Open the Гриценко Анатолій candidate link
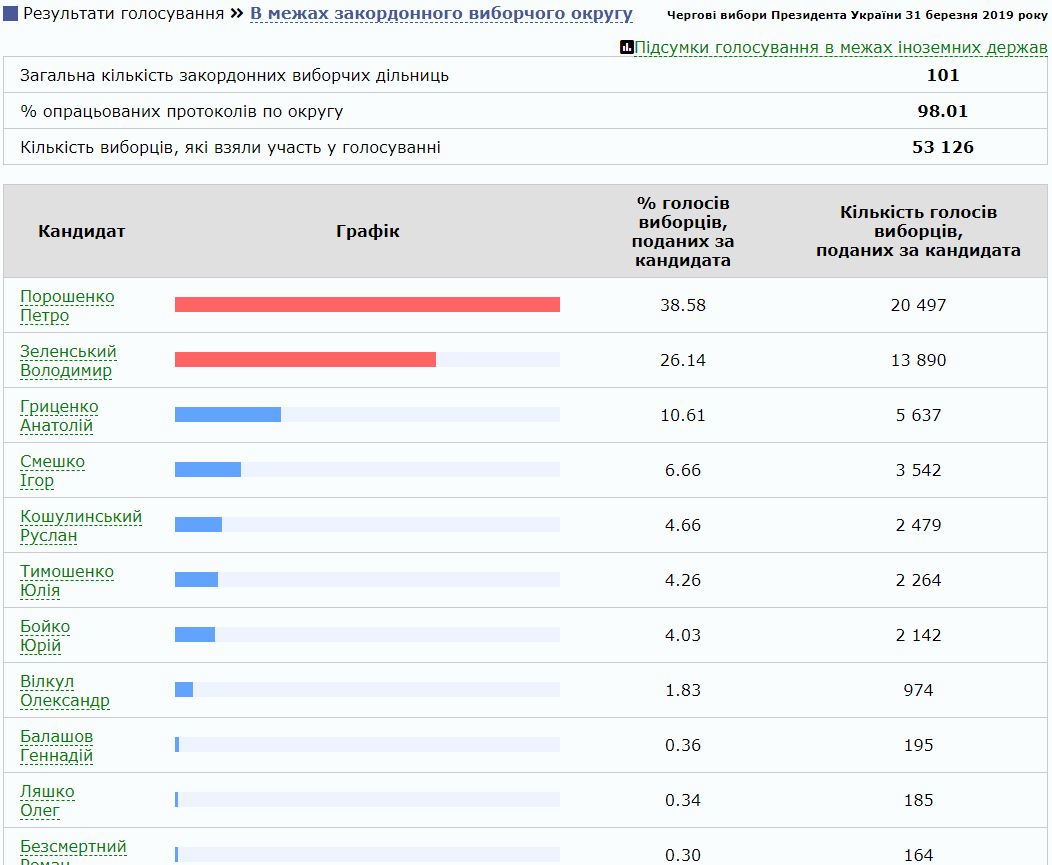 point(59,416)
